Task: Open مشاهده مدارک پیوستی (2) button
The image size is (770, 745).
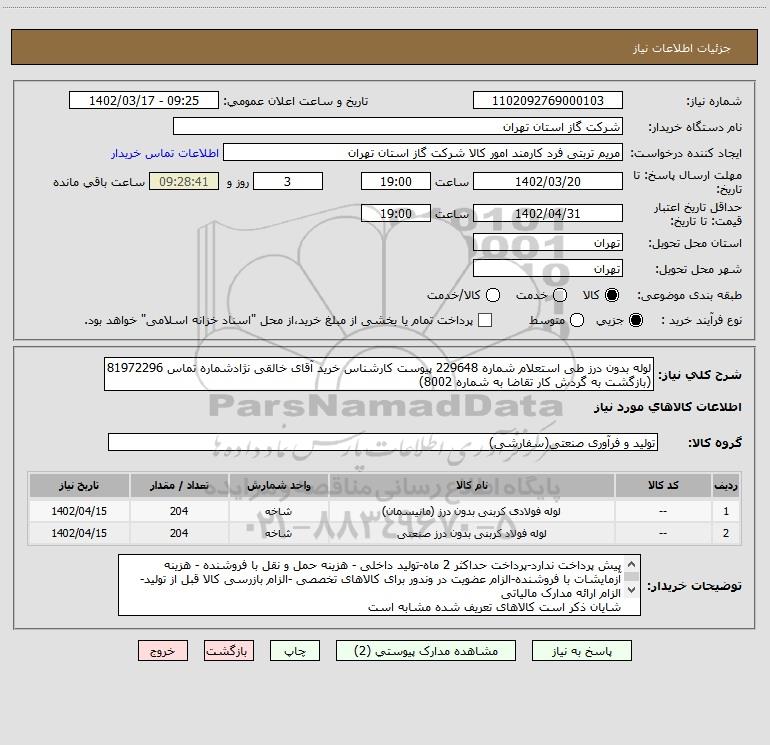Action: 426,651
